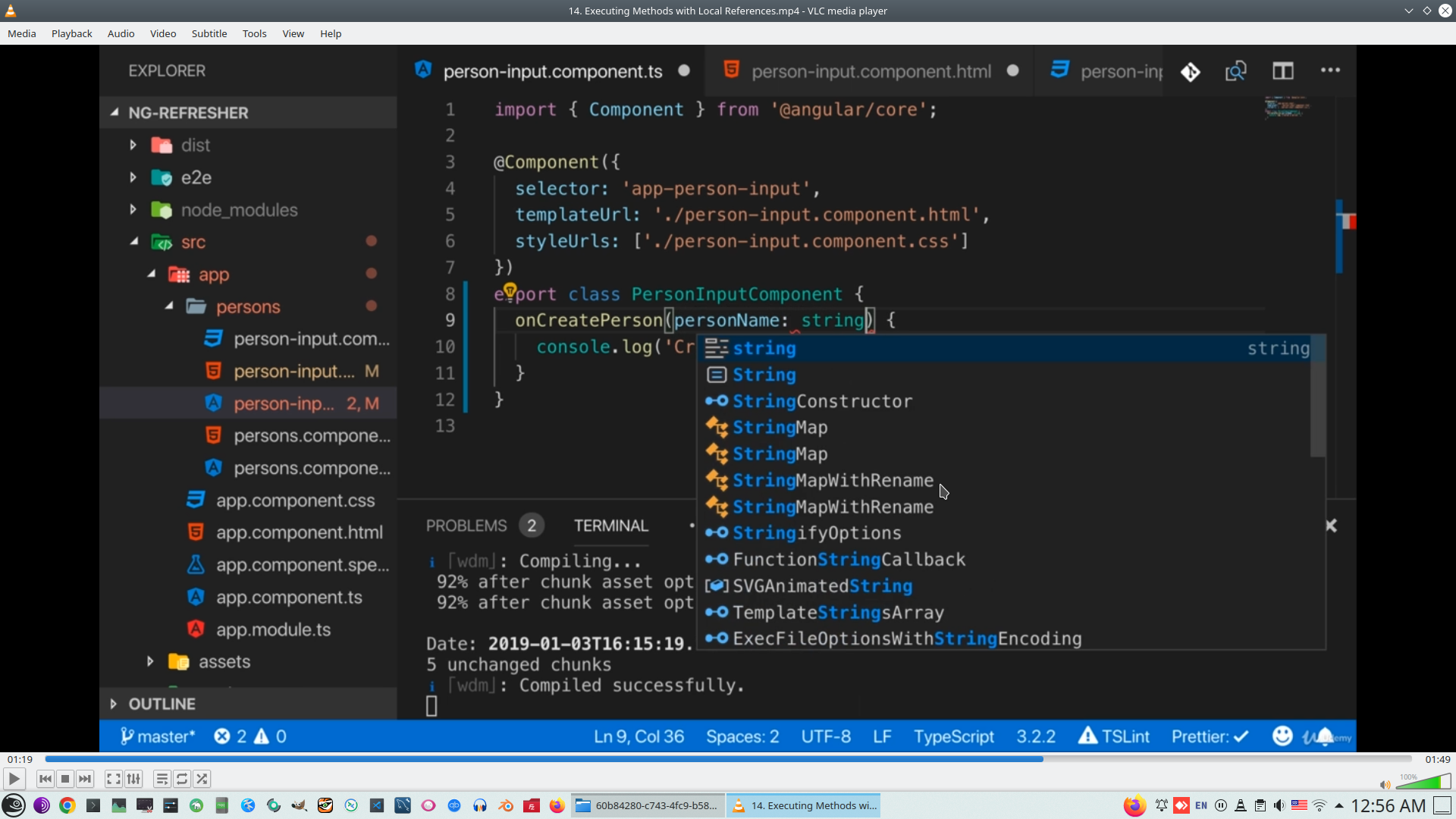Viewport: 1456px width, 819px height.
Task: Click the errors and warnings status indicator
Action: [249, 736]
